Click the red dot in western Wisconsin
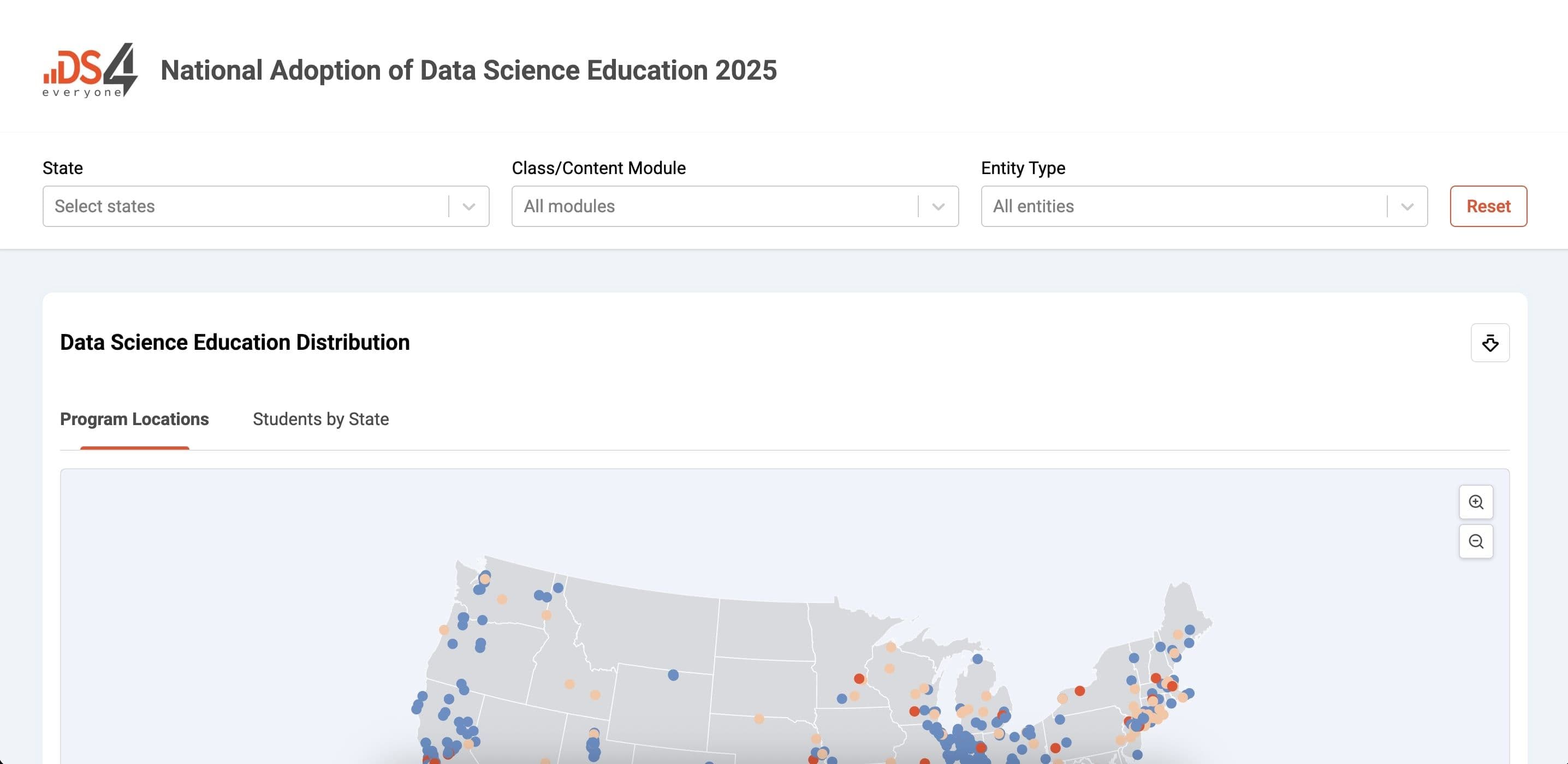The height and width of the screenshot is (764, 1568). pyautogui.click(x=859, y=679)
